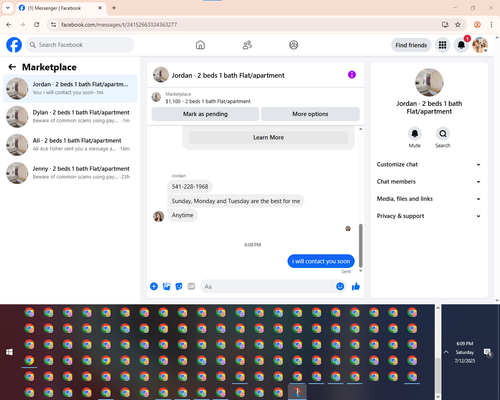Screen dimensions: 500x400
Task: Open the Windows action center icon
Action: (x=488, y=352)
